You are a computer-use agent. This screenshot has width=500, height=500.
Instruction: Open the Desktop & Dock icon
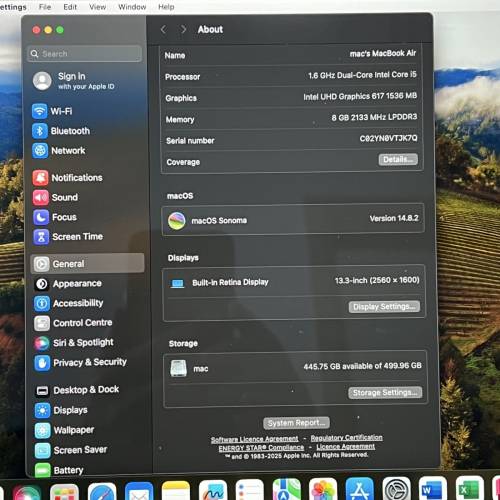[x=42, y=390]
